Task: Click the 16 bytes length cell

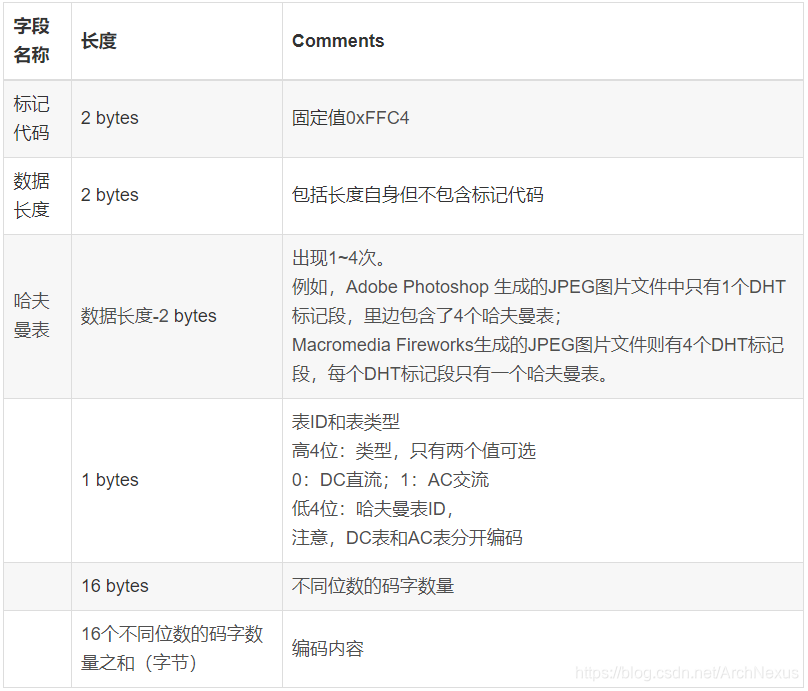Action: click(111, 586)
